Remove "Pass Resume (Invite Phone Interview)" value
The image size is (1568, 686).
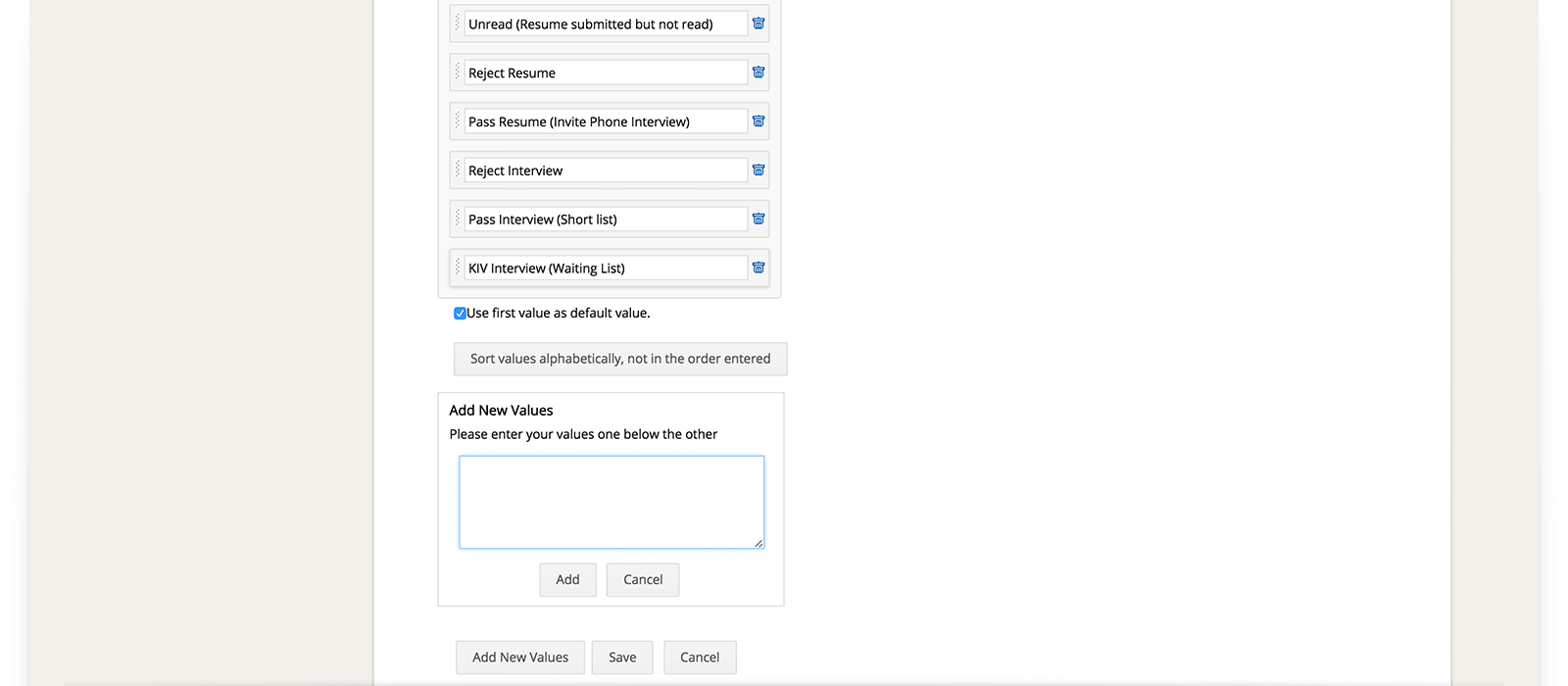[759, 122]
